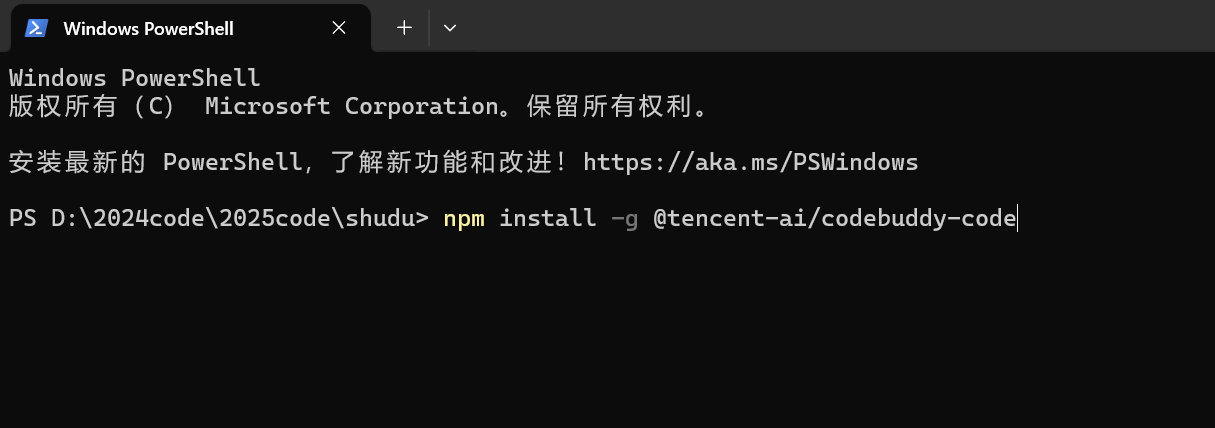
Task: Close the Windows PowerShell tab
Action: coord(339,28)
